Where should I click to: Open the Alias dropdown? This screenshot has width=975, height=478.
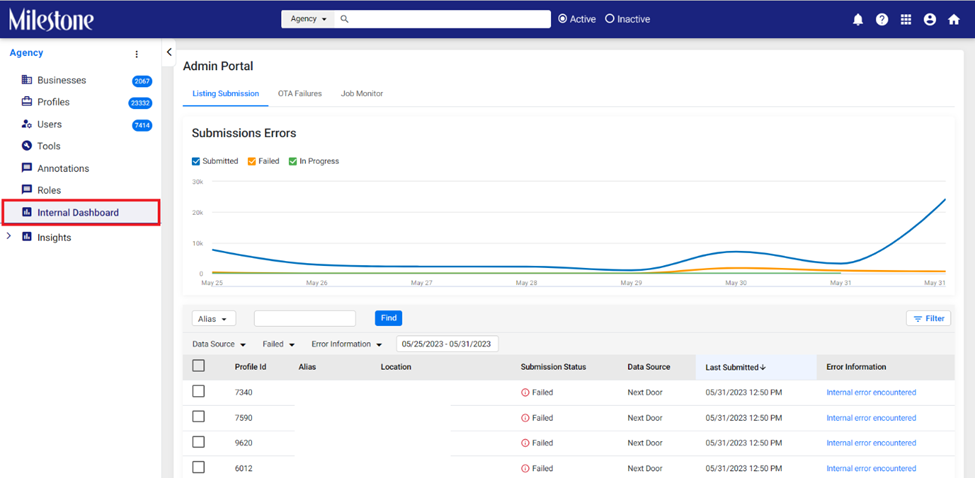tap(212, 319)
